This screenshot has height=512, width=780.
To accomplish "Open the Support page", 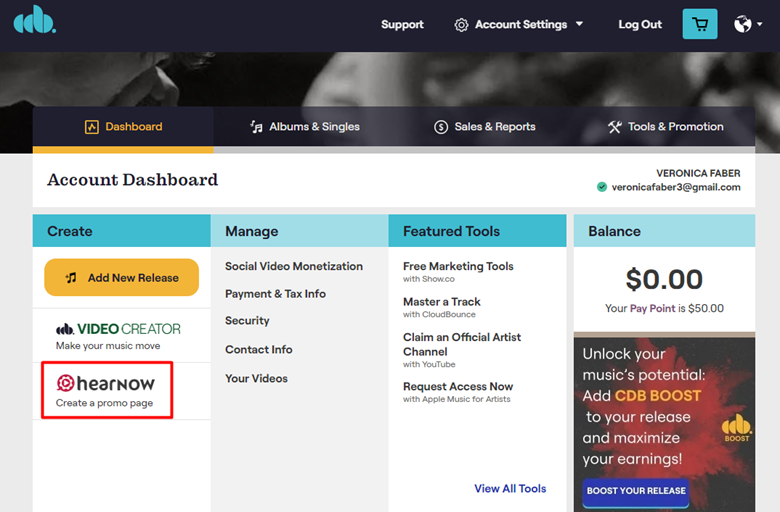I will click(x=402, y=25).
